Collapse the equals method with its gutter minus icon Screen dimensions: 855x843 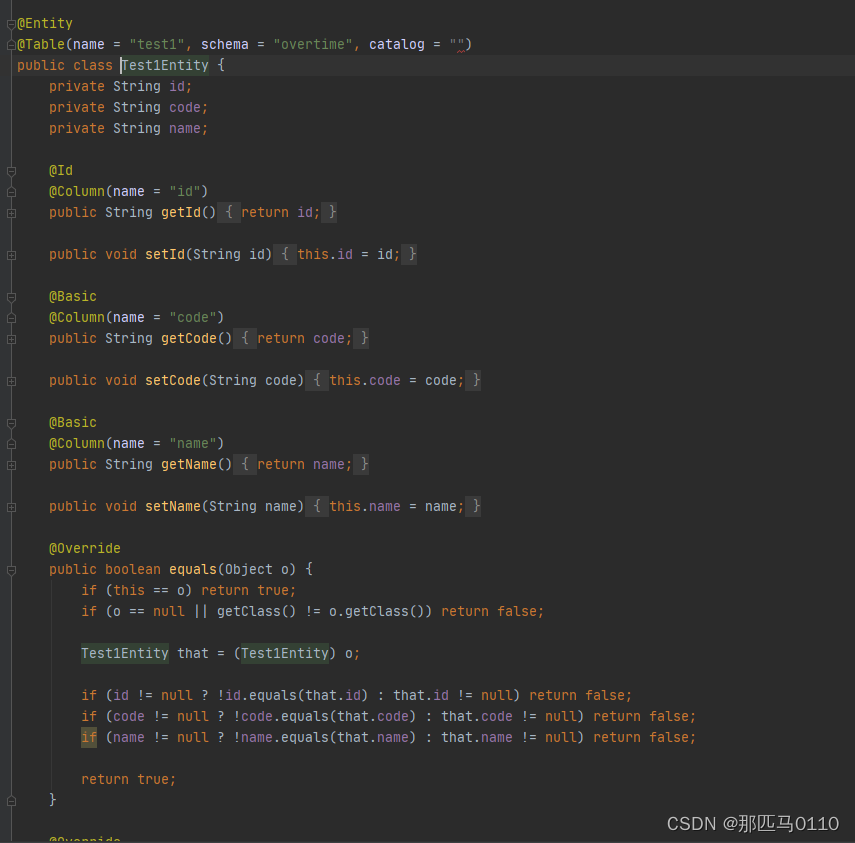coord(10,569)
